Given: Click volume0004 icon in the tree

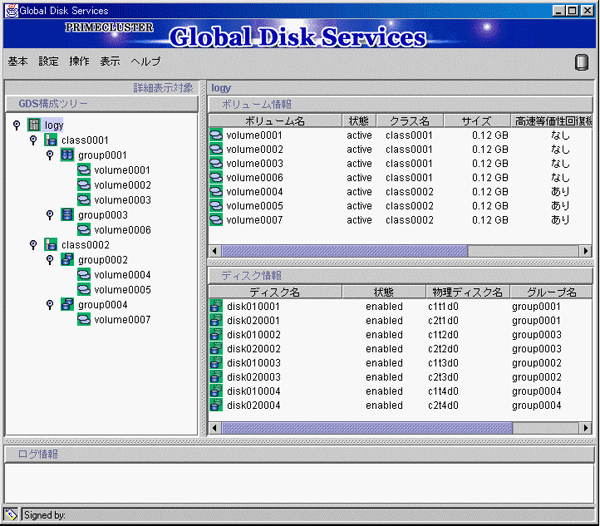Looking at the screenshot, I should pyautogui.click(x=84, y=275).
